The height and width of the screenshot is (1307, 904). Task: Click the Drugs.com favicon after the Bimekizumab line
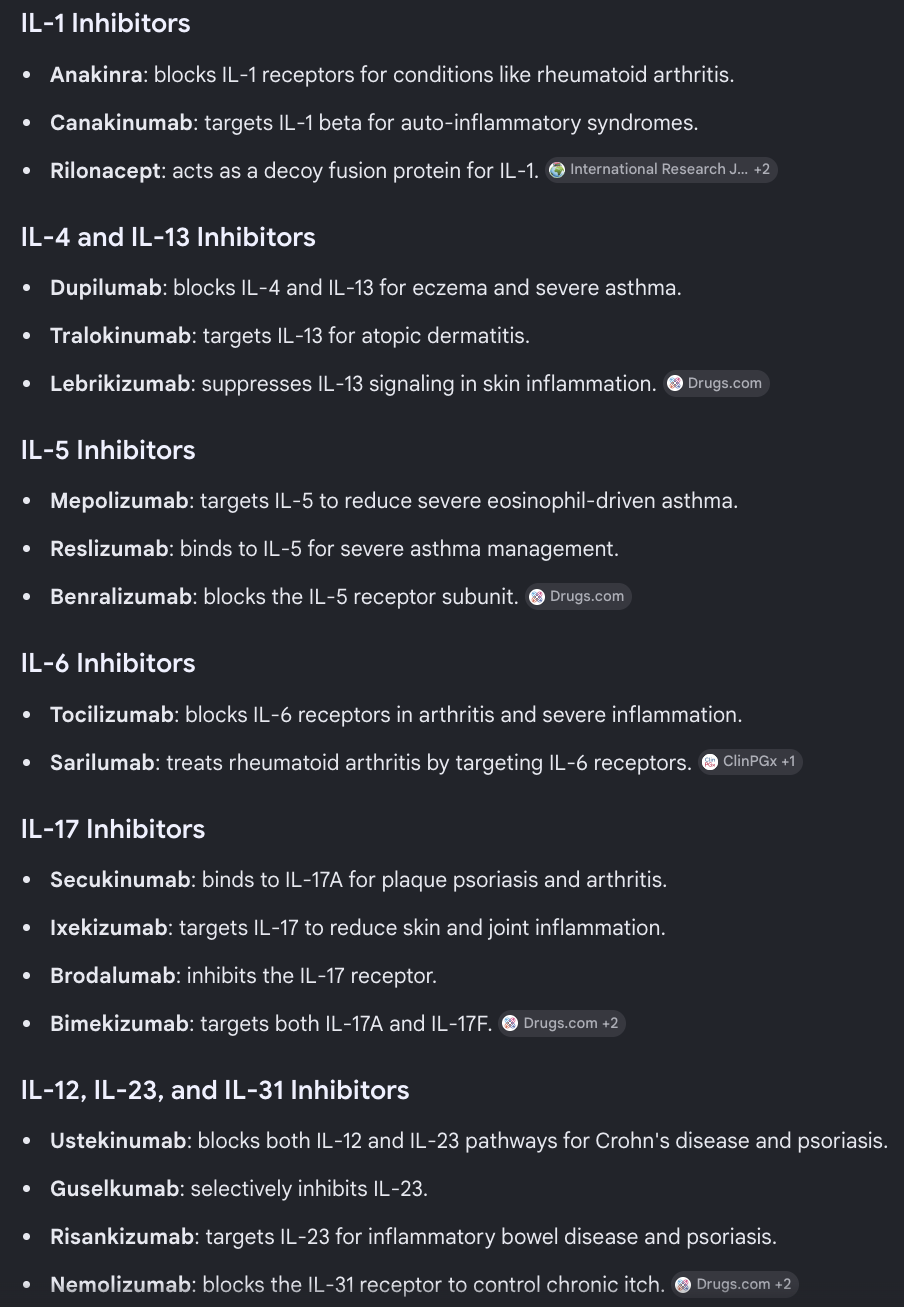[511, 1023]
